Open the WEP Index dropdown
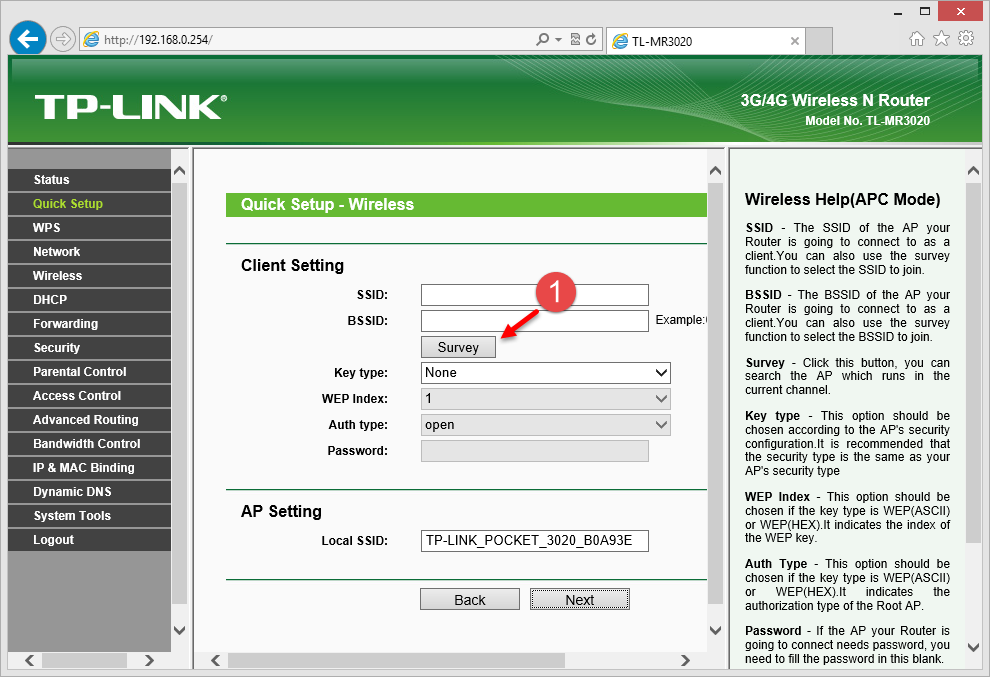Screen dimensions: 990x677 546,398
